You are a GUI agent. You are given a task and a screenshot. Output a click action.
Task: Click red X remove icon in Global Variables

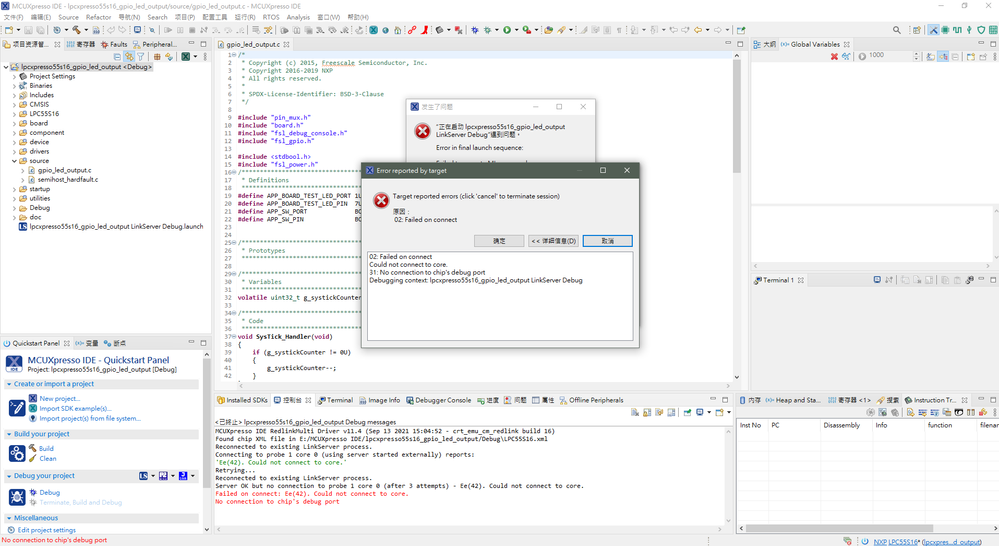[834, 57]
